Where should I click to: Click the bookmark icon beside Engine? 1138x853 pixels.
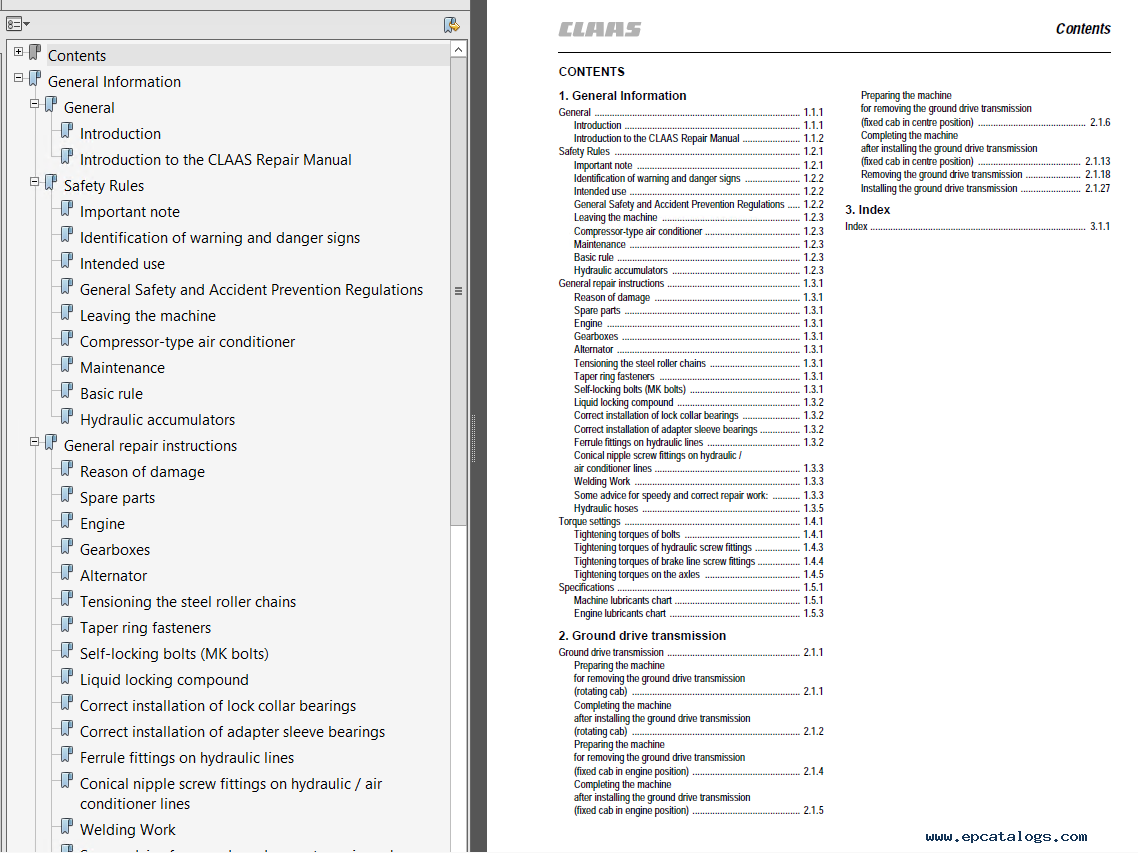[67, 522]
